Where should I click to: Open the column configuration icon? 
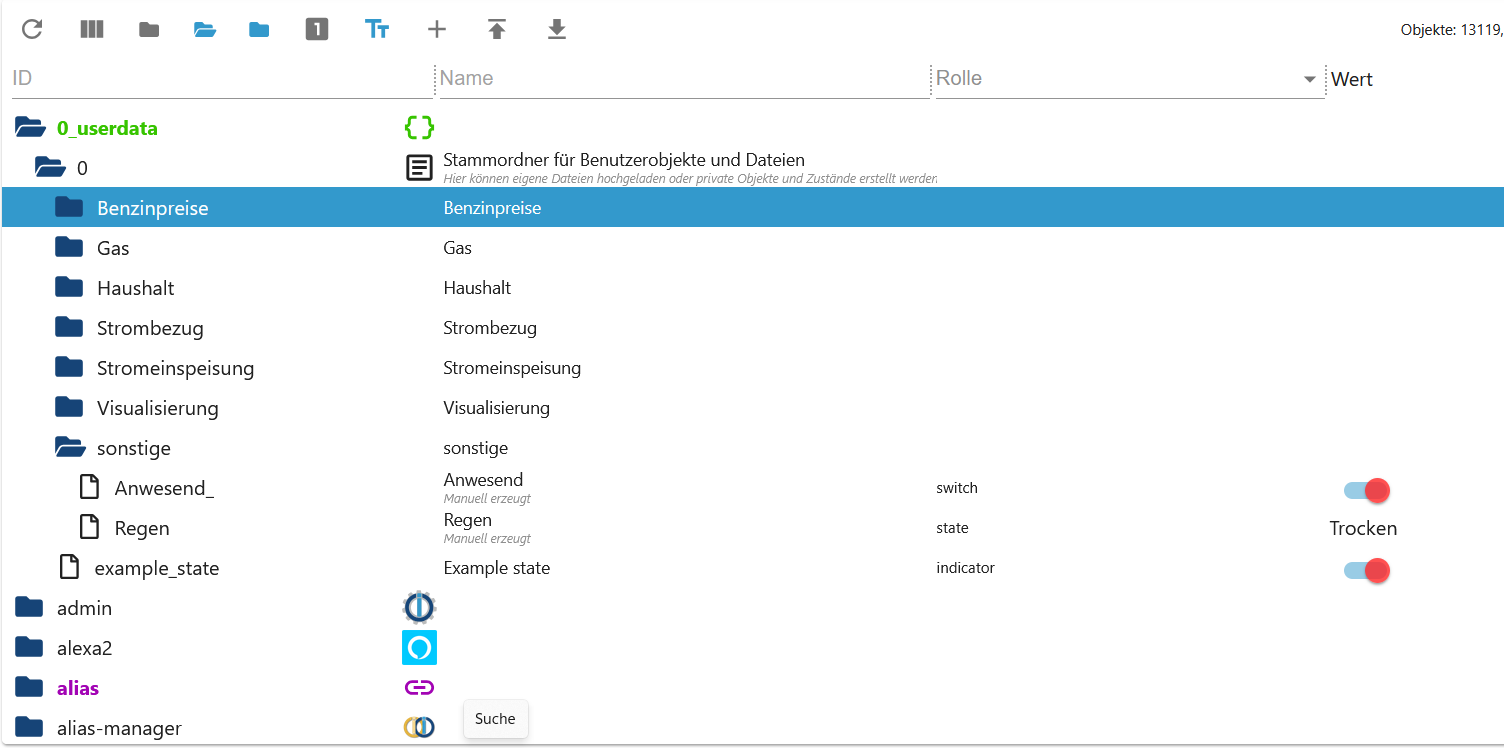point(92,29)
